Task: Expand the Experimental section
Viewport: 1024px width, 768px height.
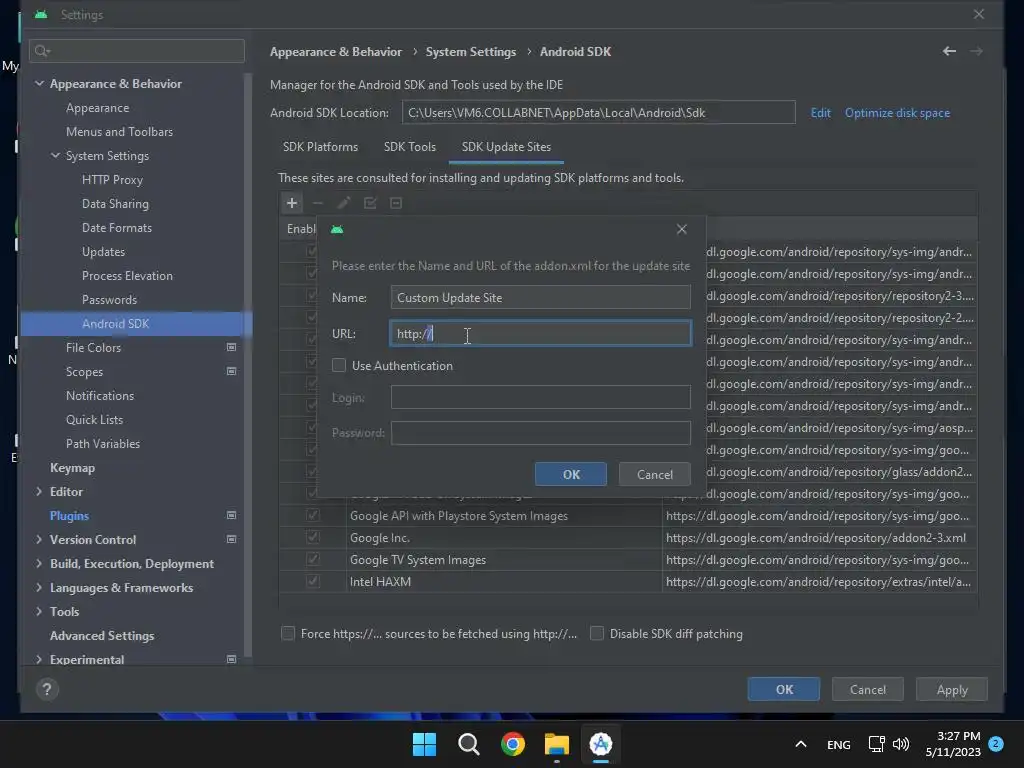Action: click(39, 659)
